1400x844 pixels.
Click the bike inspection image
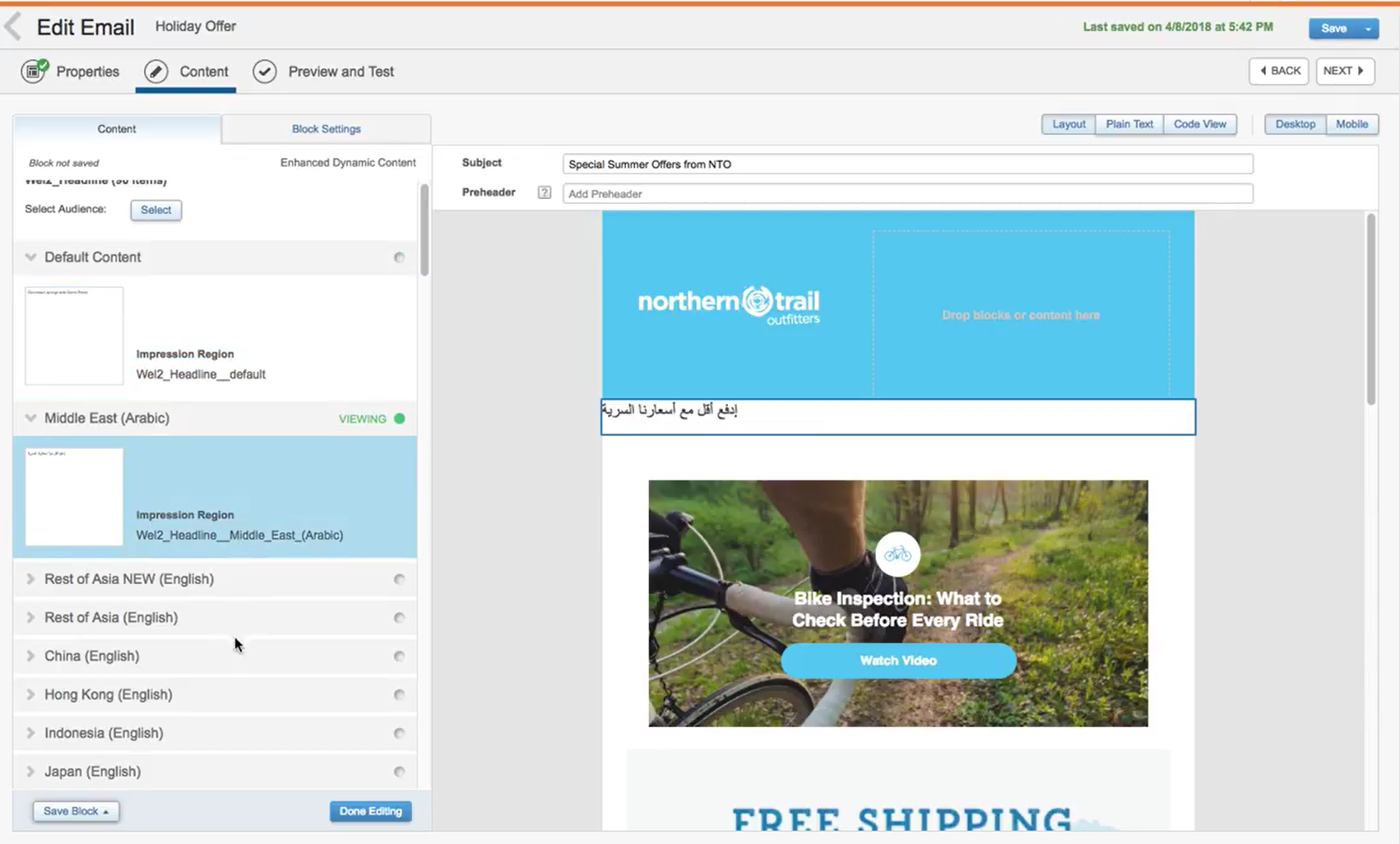coord(898,603)
